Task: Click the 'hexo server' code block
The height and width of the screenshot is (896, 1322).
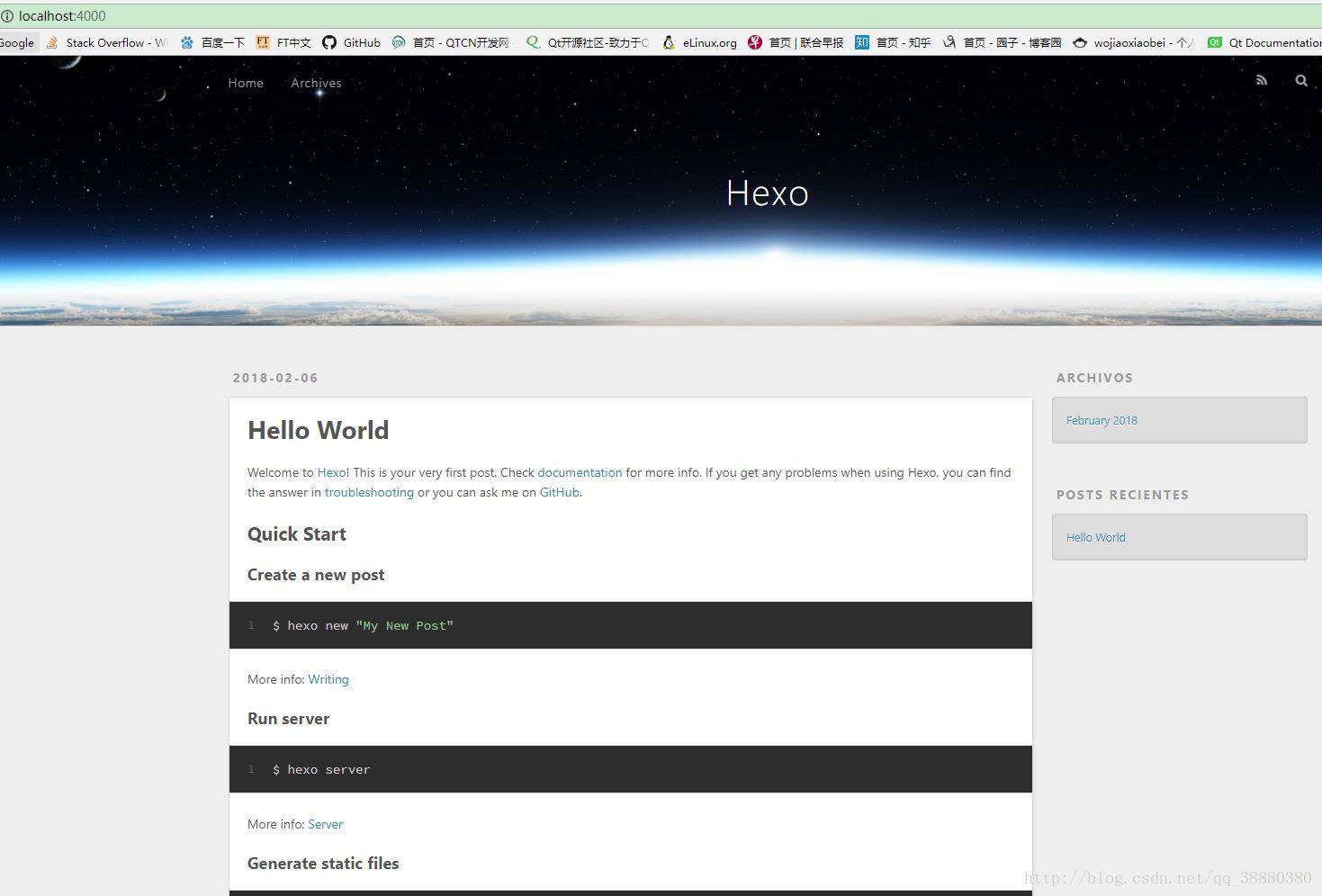Action: [x=631, y=769]
